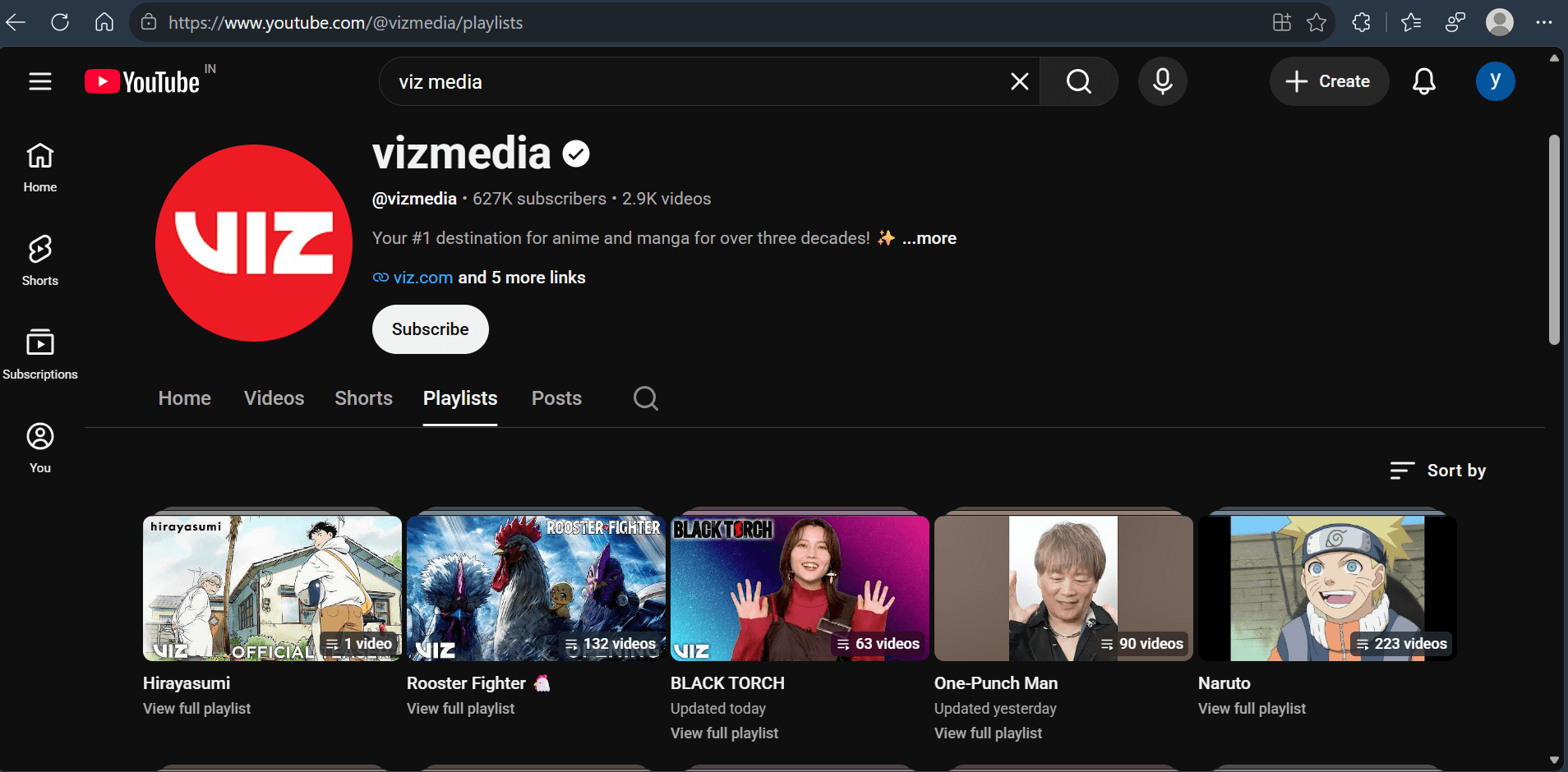Screen dimensions: 1568x772
Task: View full playlist for Rooster Fighter
Action: [461, 709]
